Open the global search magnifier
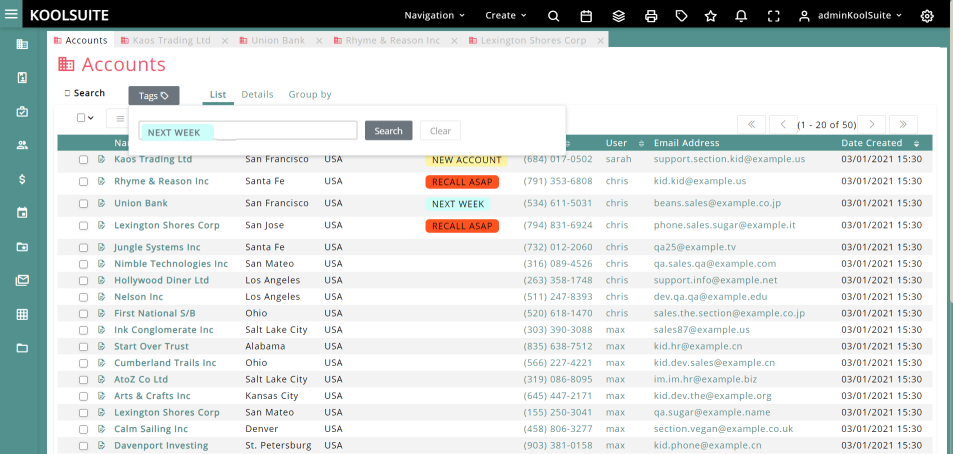Viewport: 953px width, 454px height. [553, 16]
